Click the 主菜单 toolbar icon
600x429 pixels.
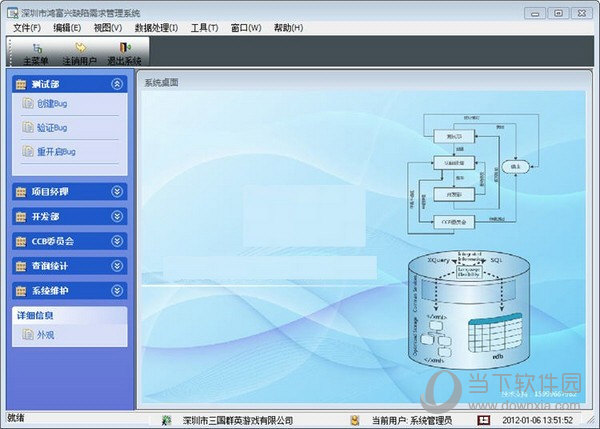(38, 52)
